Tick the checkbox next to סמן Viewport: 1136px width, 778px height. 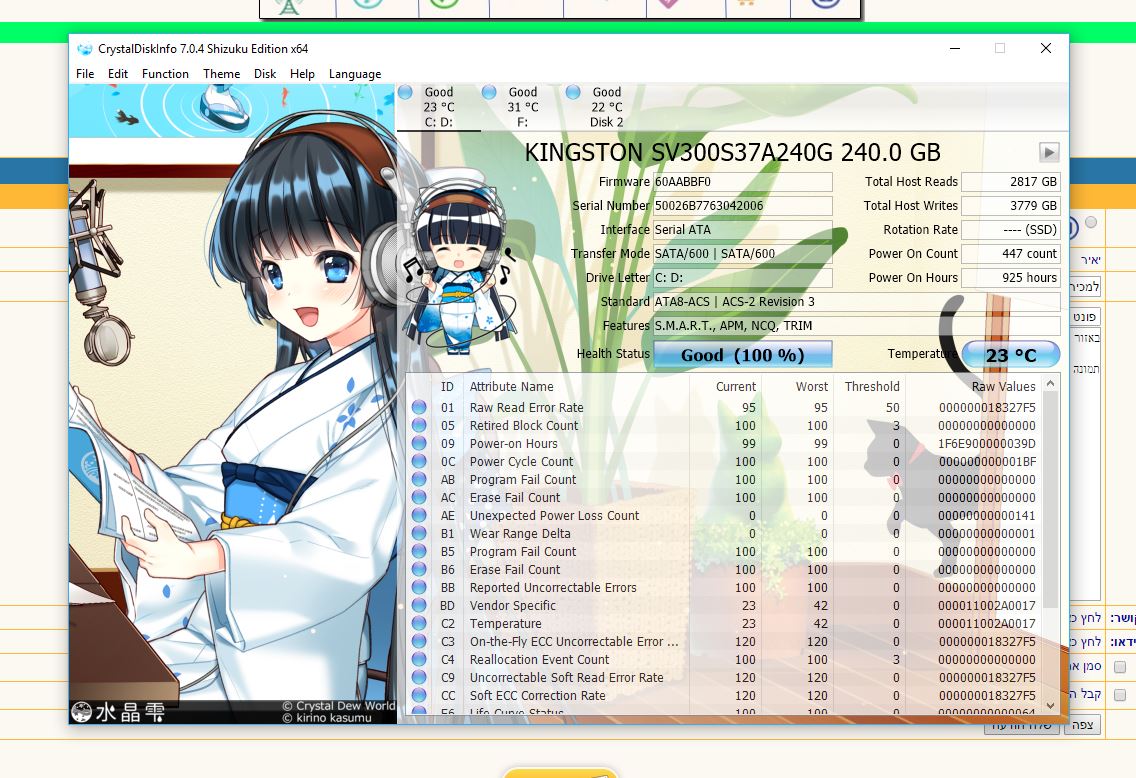(x=1120, y=667)
